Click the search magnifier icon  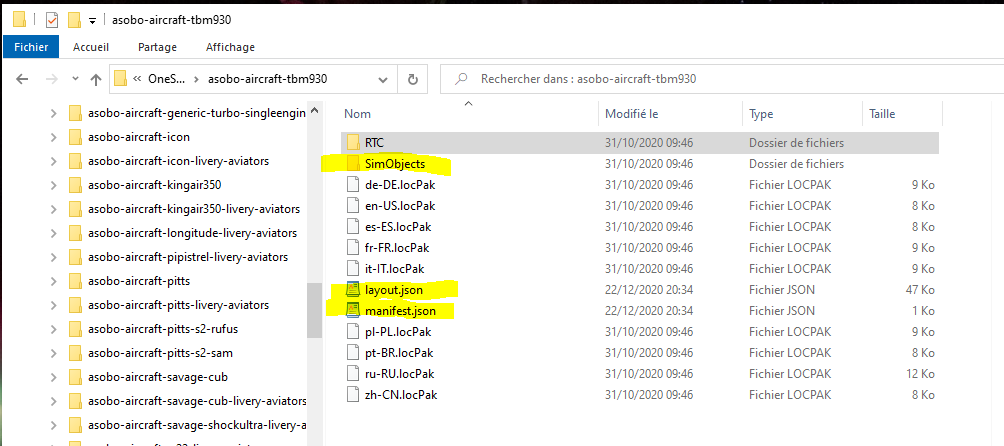click(x=460, y=79)
